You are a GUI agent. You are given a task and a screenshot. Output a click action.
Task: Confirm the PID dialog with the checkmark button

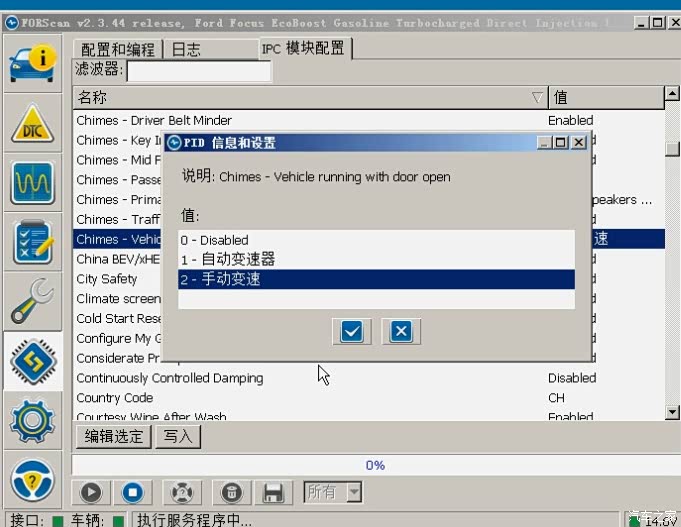pos(351,331)
